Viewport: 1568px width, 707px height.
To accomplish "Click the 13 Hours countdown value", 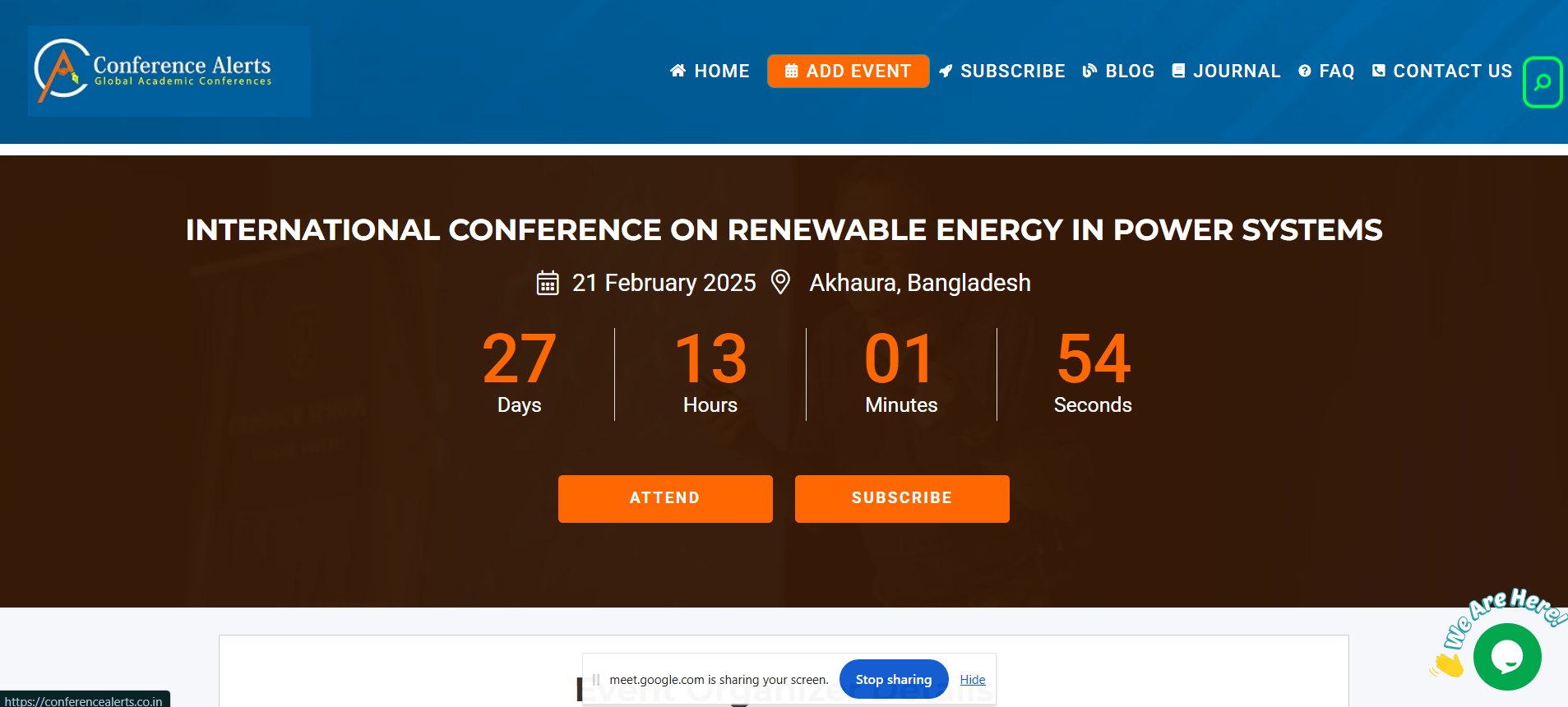I will [710, 358].
